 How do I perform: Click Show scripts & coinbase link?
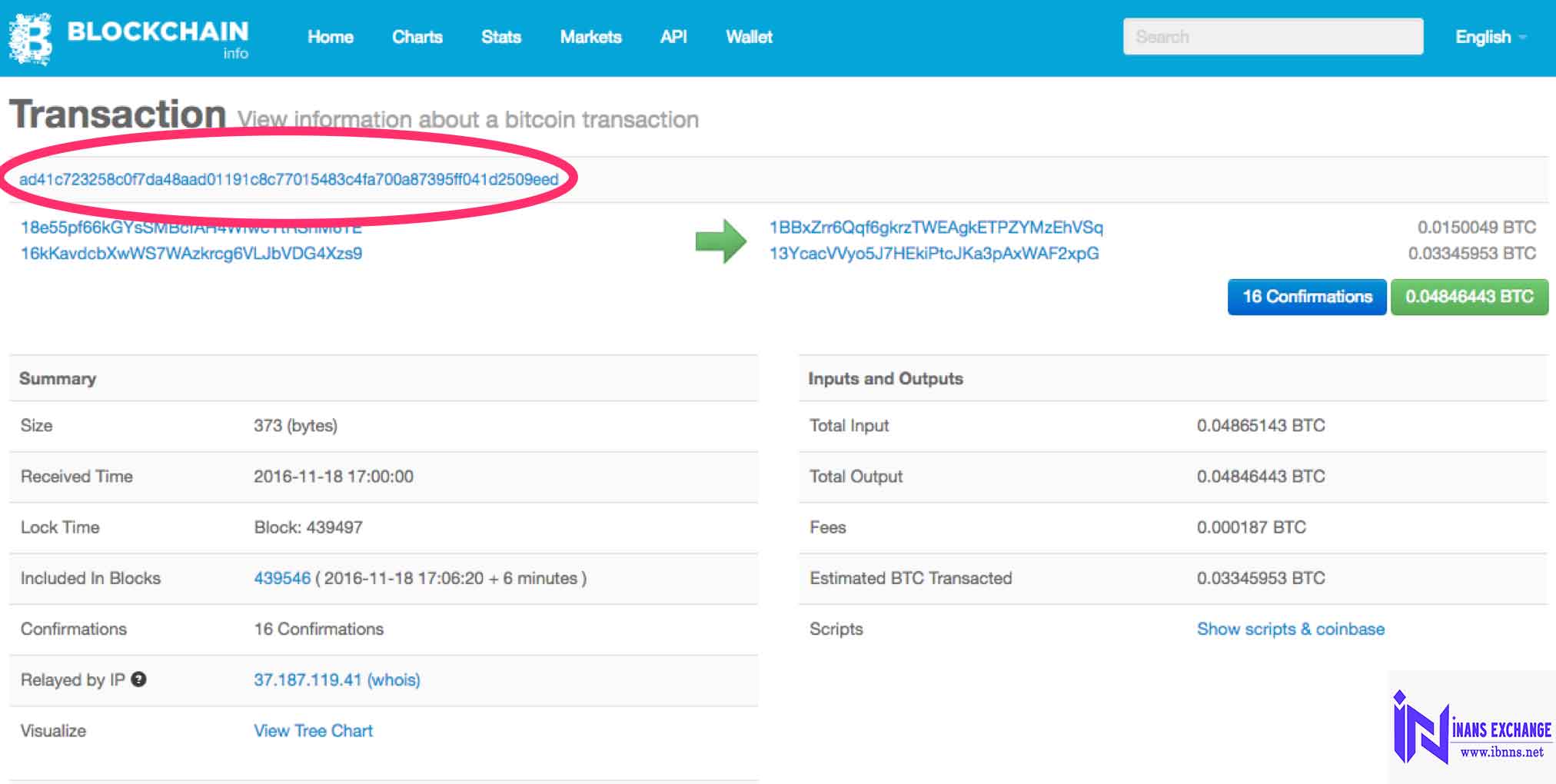click(x=1291, y=629)
